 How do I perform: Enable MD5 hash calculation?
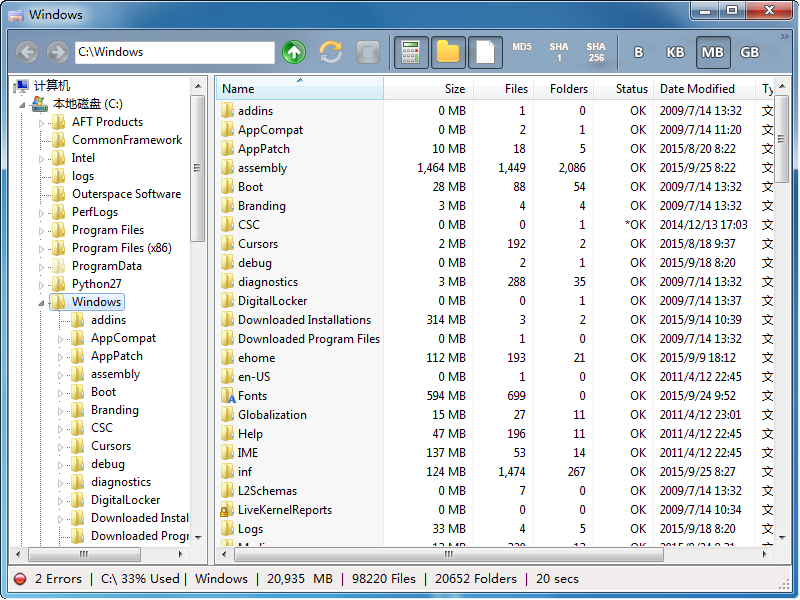click(522, 47)
